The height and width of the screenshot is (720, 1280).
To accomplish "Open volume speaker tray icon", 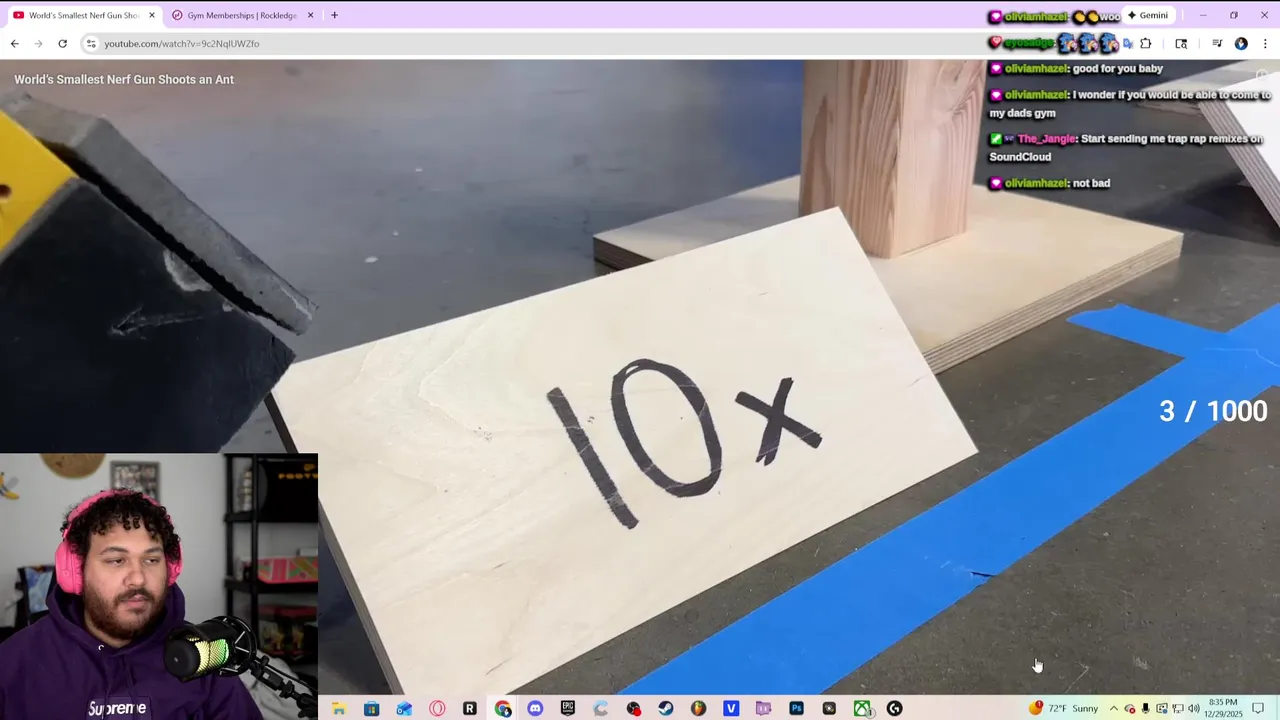I will coord(1194,708).
